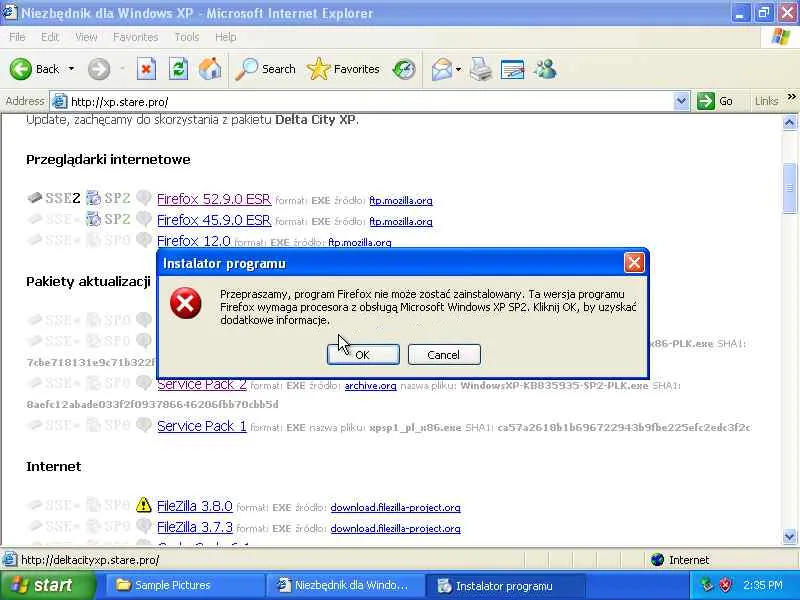Image resolution: width=800 pixels, height=600 pixels.
Task: Open the Service Pack 1 link
Action: 202,426
